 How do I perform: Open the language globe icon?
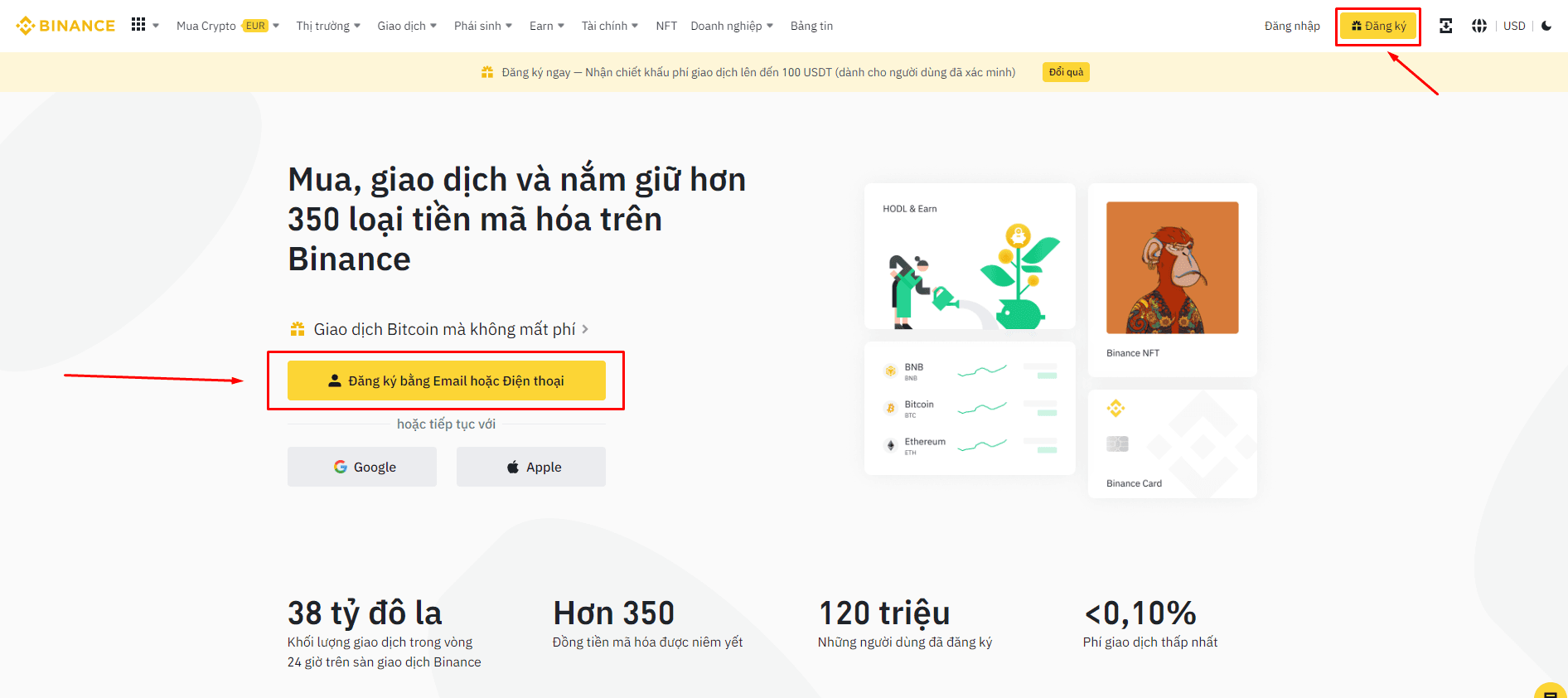[x=1478, y=26]
